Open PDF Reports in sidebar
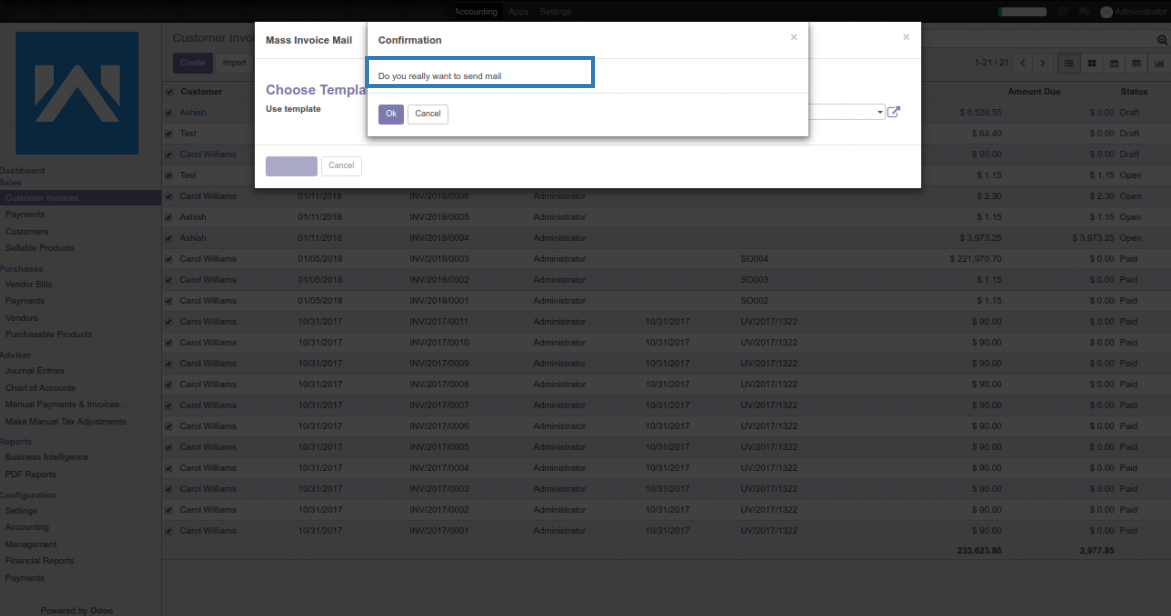The image size is (1171, 616). [31, 474]
